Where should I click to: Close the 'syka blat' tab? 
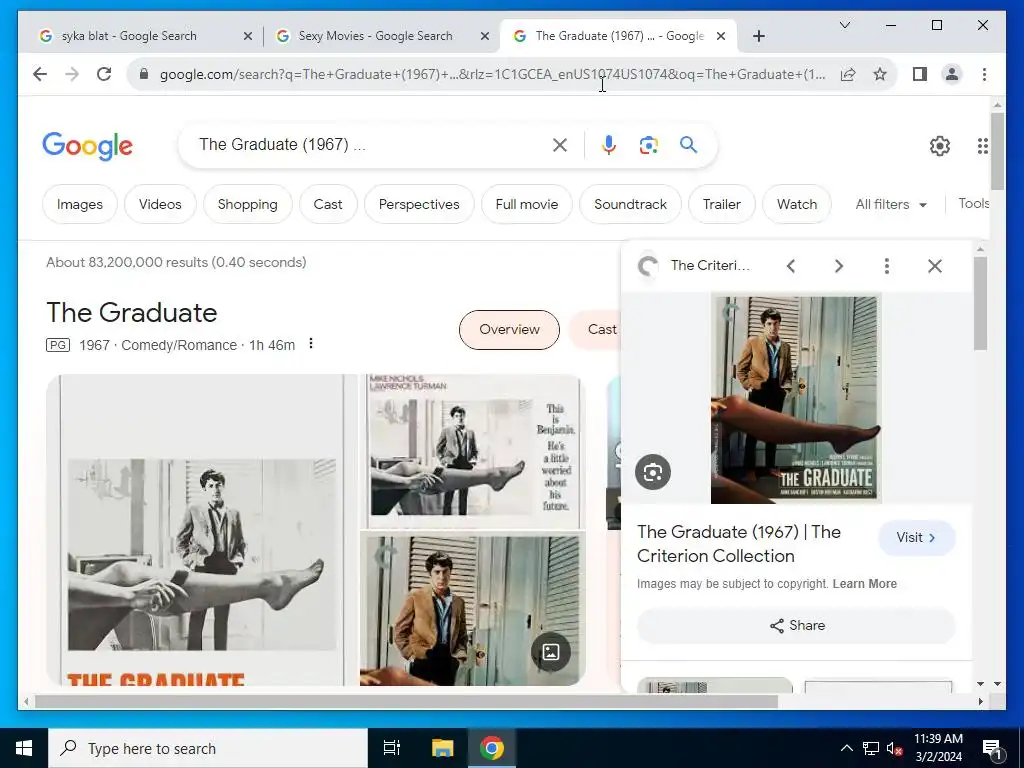pos(248,37)
